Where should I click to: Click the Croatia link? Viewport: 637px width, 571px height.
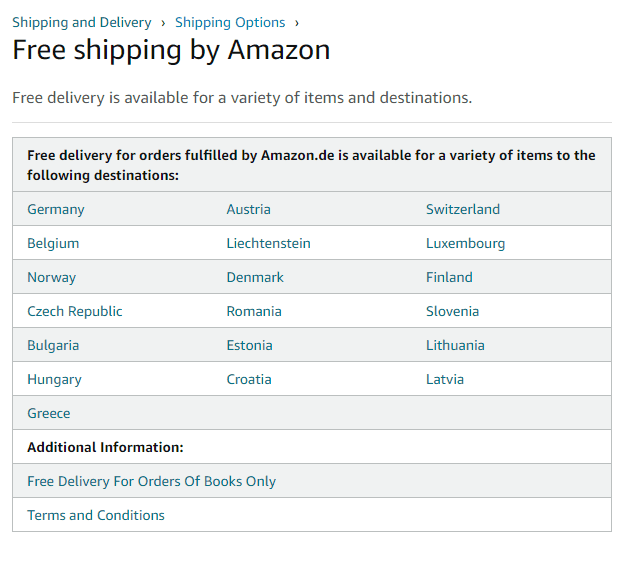[249, 380]
